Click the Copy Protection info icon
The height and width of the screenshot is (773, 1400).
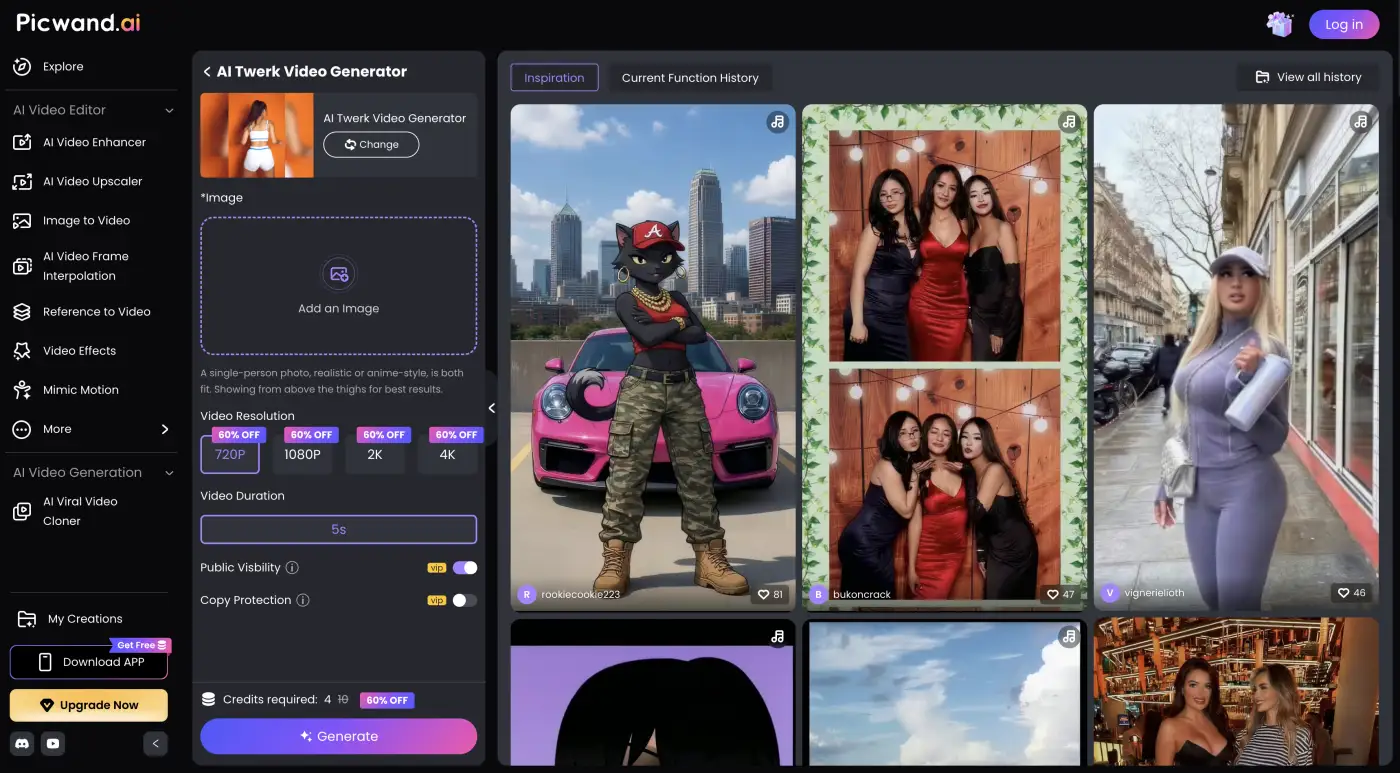[303, 600]
